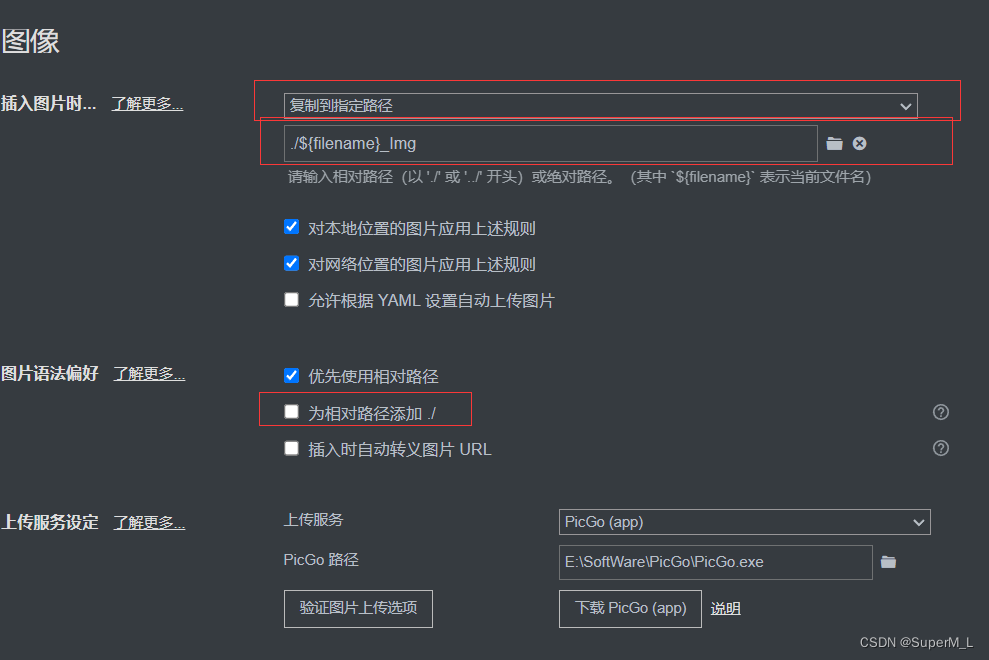989x660 pixels.
Task: Disable 对本地位置的图片应用上述规则
Action: click(x=291, y=227)
